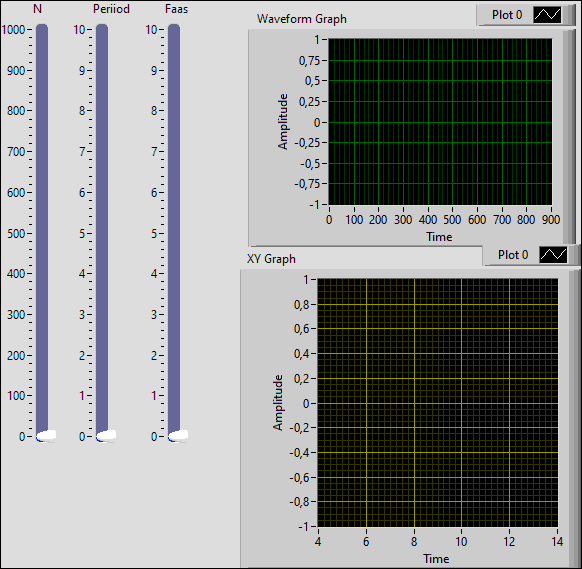The height and width of the screenshot is (569, 582).
Task: Click the XY Graph Plot 0 legend label
Action: (513, 255)
